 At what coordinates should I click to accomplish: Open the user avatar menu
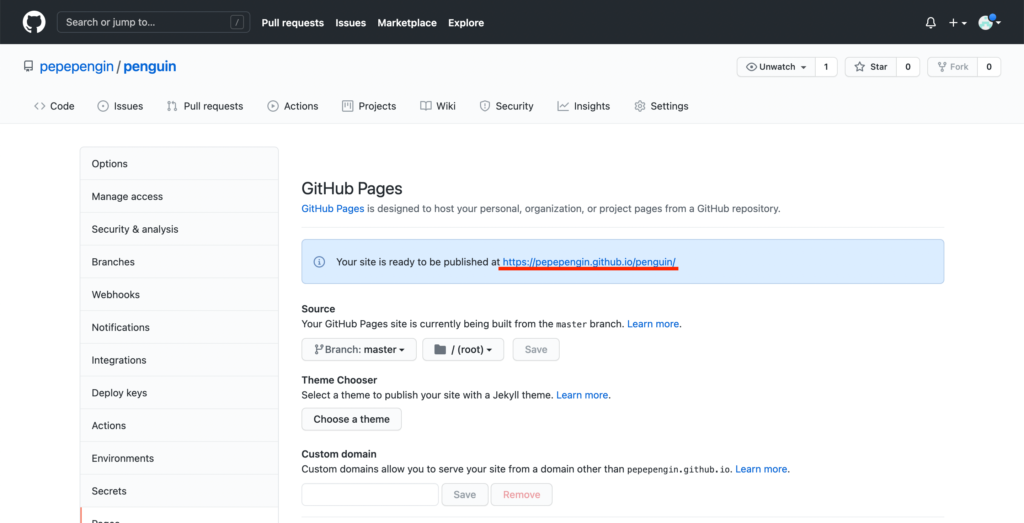pos(989,22)
